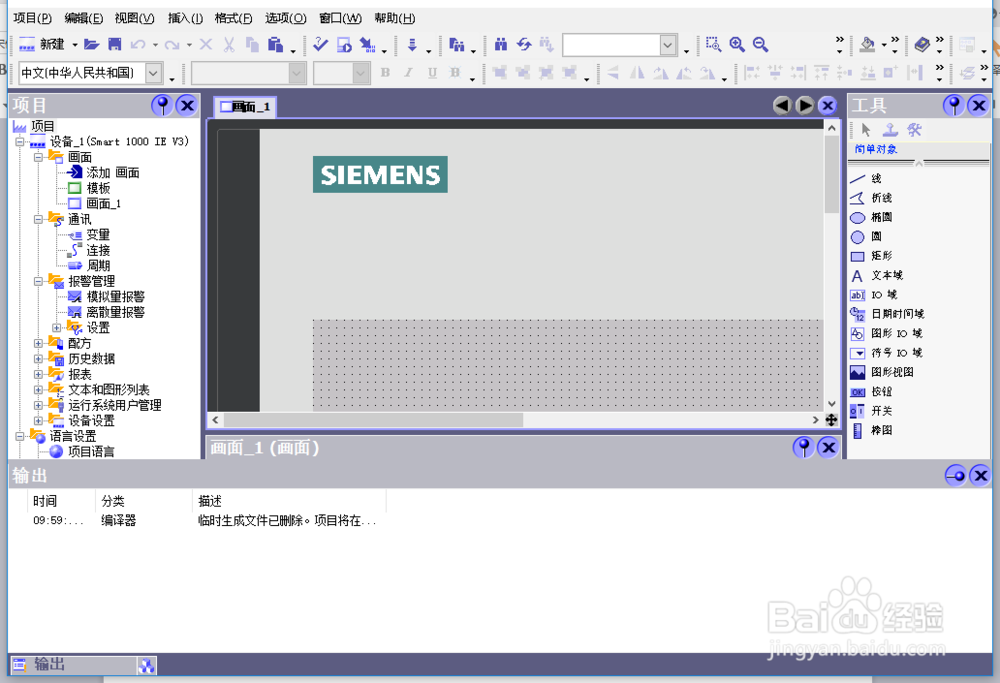Click the Zoom in magnifier icon
This screenshot has width=1000, height=683.
[737, 44]
